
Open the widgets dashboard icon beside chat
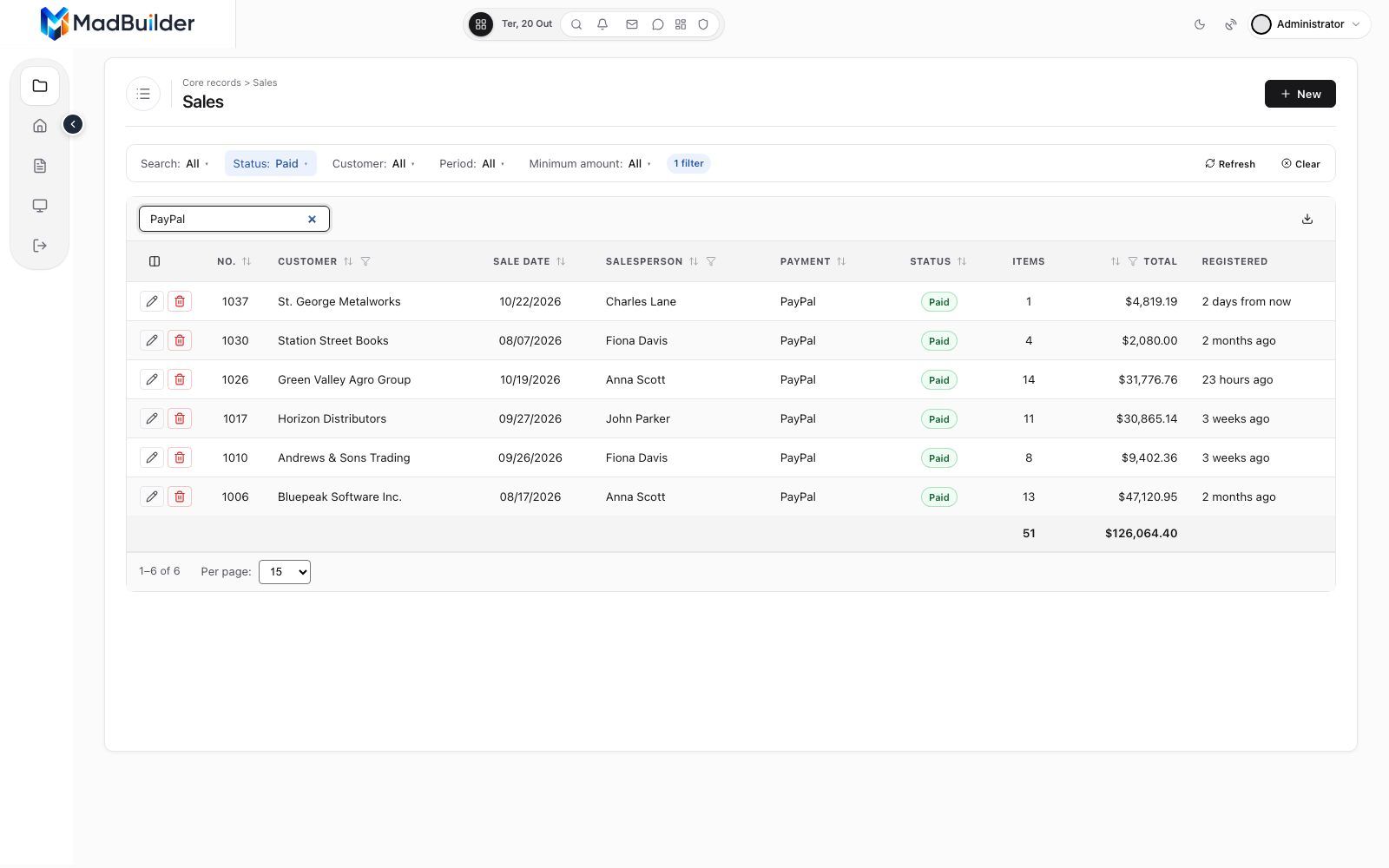click(x=681, y=24)
